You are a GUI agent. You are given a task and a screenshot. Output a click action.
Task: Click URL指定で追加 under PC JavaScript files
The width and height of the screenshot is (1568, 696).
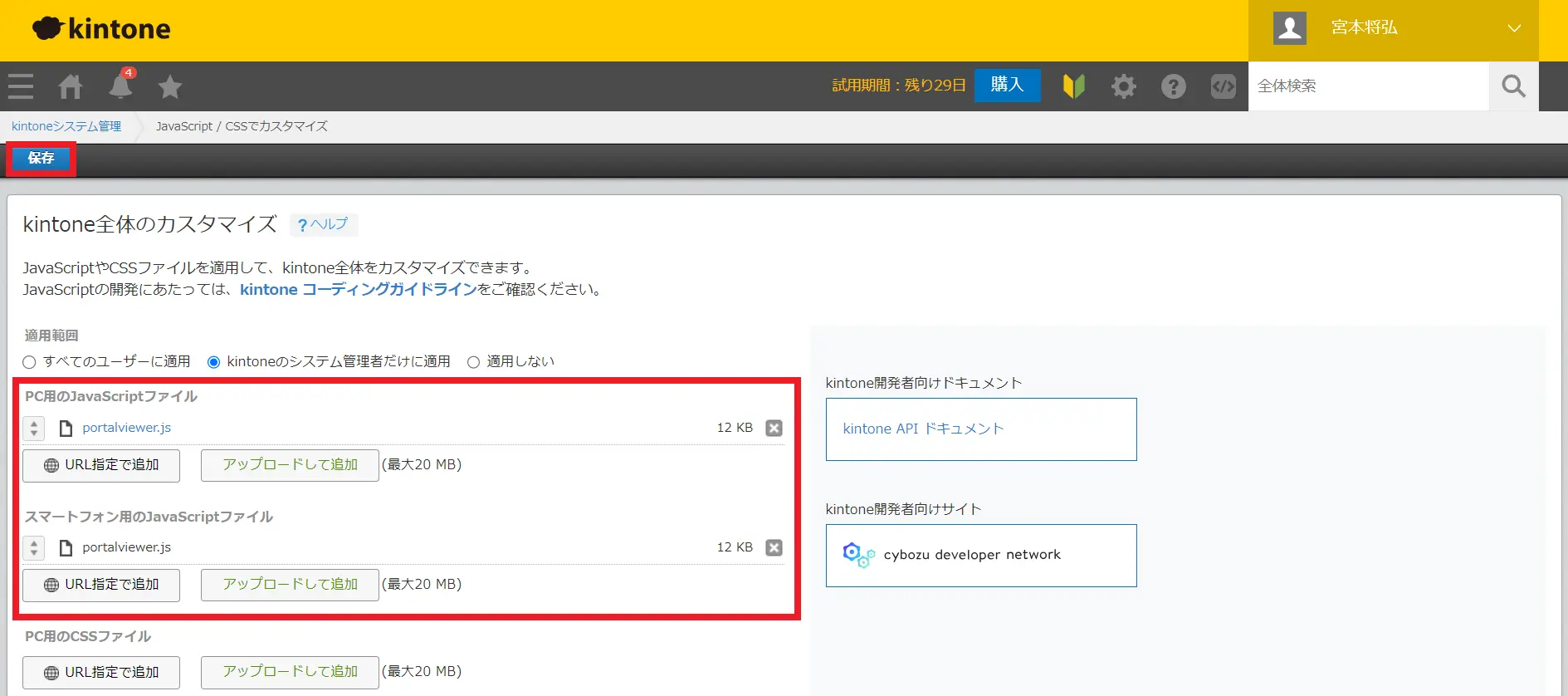point(101,465)
